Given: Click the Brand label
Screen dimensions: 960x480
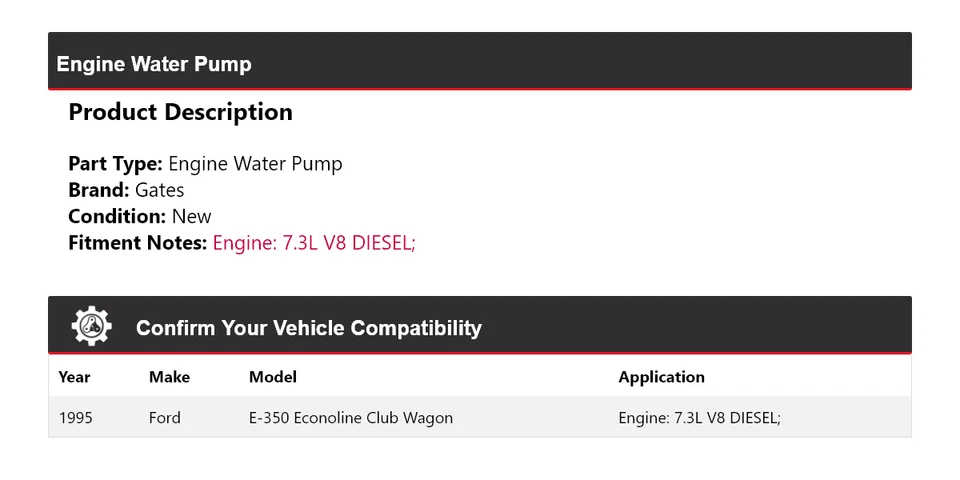Looking at the screenshot, I should (99, 190).
